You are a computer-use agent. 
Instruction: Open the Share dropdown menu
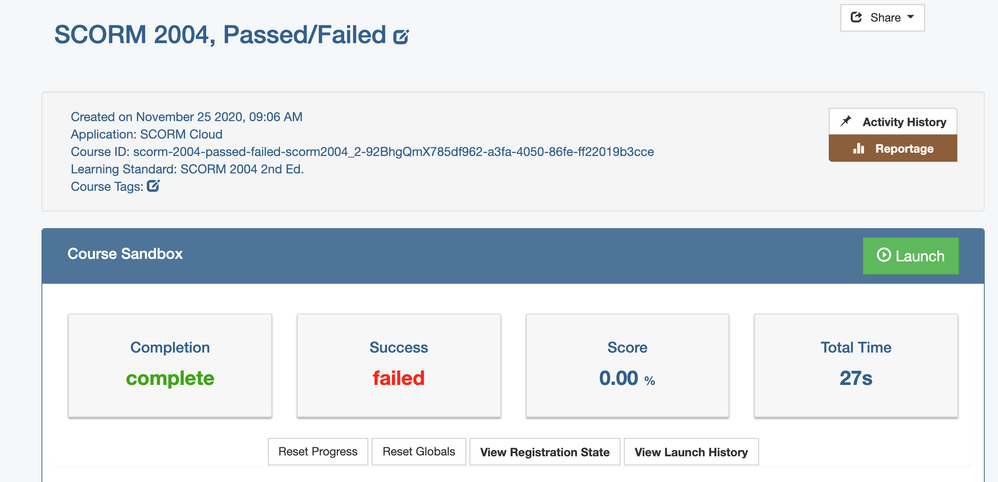tap(882, 18)
